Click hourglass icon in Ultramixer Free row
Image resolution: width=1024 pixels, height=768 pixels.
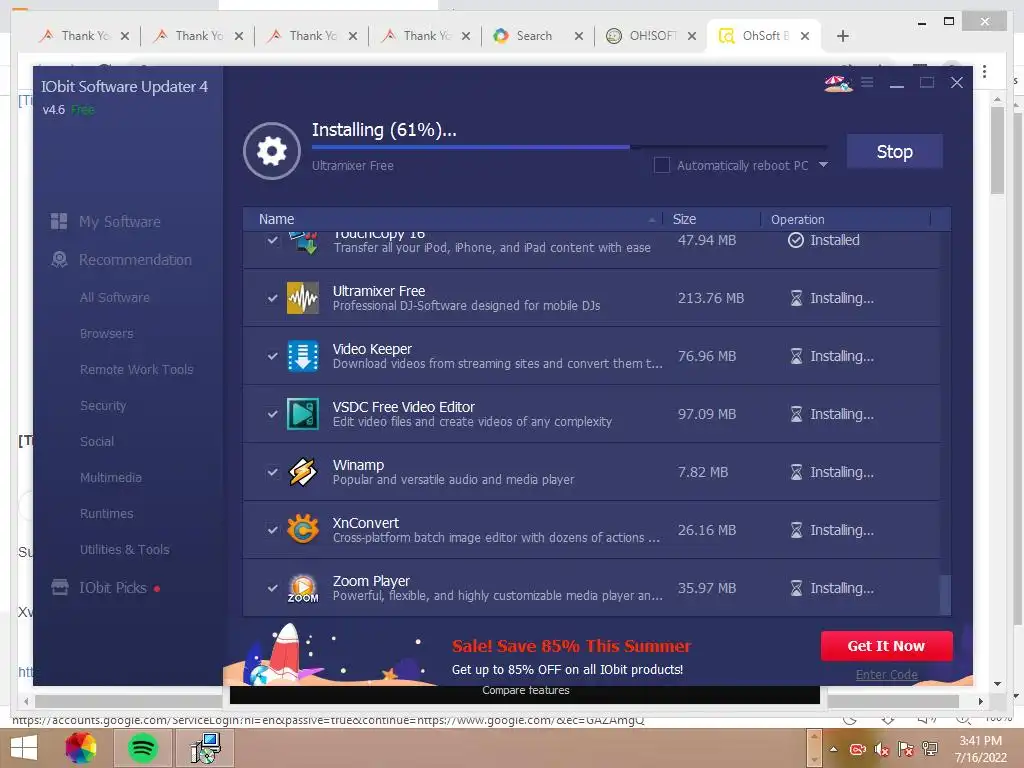click(x=796, y=298)
